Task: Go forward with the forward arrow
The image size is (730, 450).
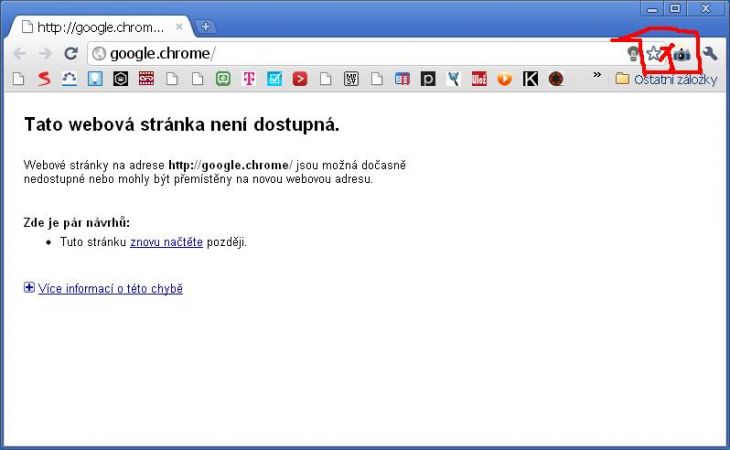Action: point(45,54)
